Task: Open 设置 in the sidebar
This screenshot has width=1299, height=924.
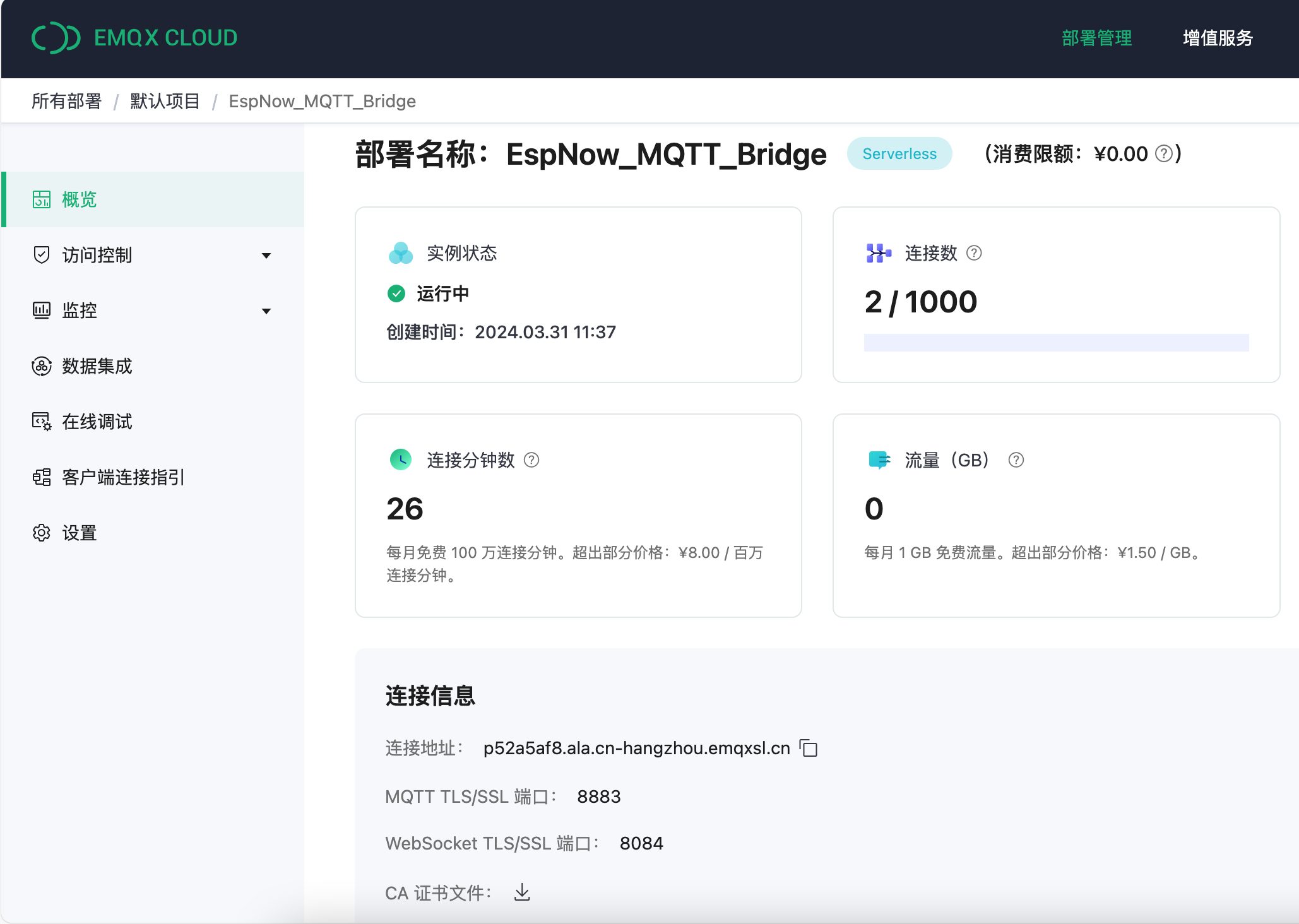Action: click(x=153, y=533)
